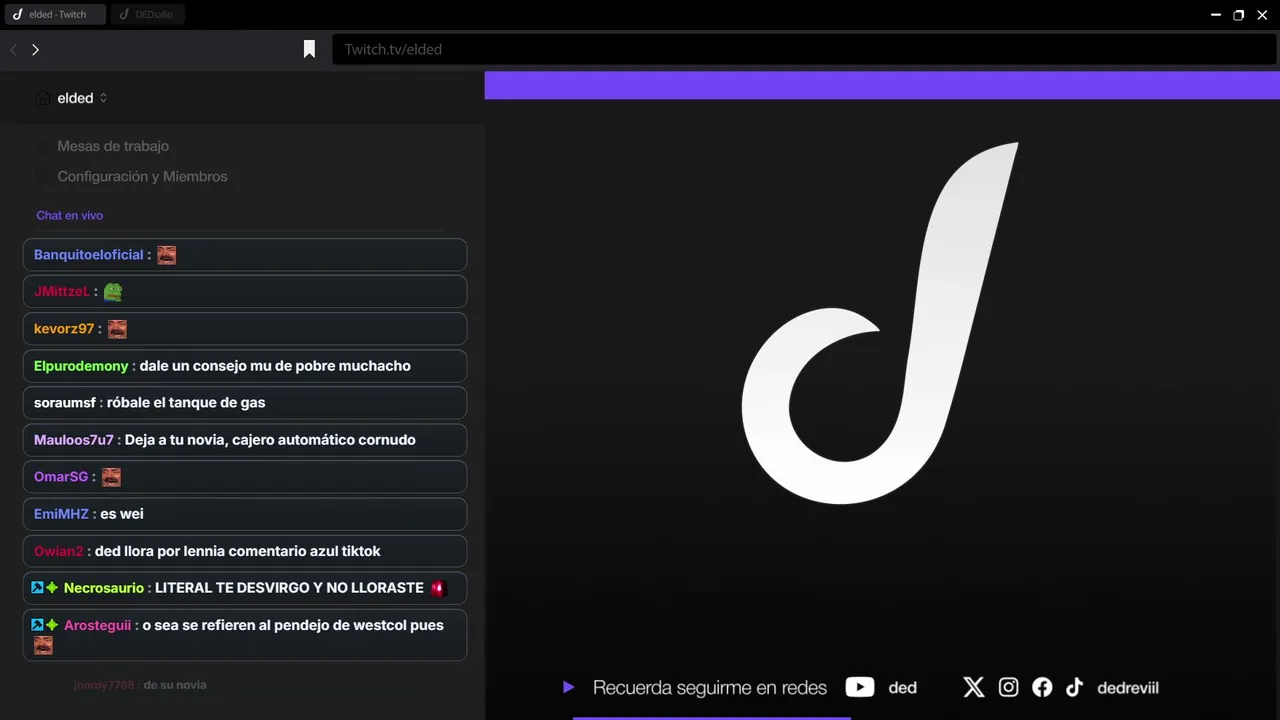Click the emote in kevorz97's message
This screenshot has height=720, width=1280.
tap(117, 329)
